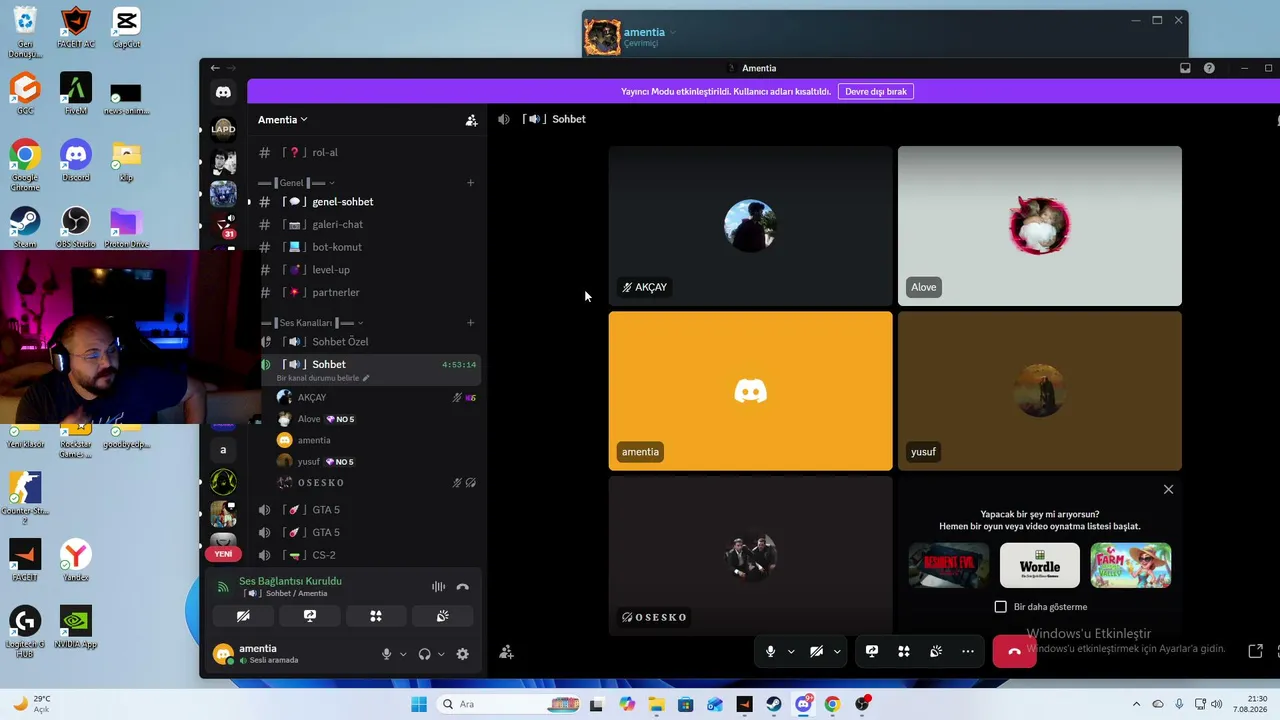1280x720 pixels.
Task: Share screen from the call control bar
Action: tap(872, 652)
